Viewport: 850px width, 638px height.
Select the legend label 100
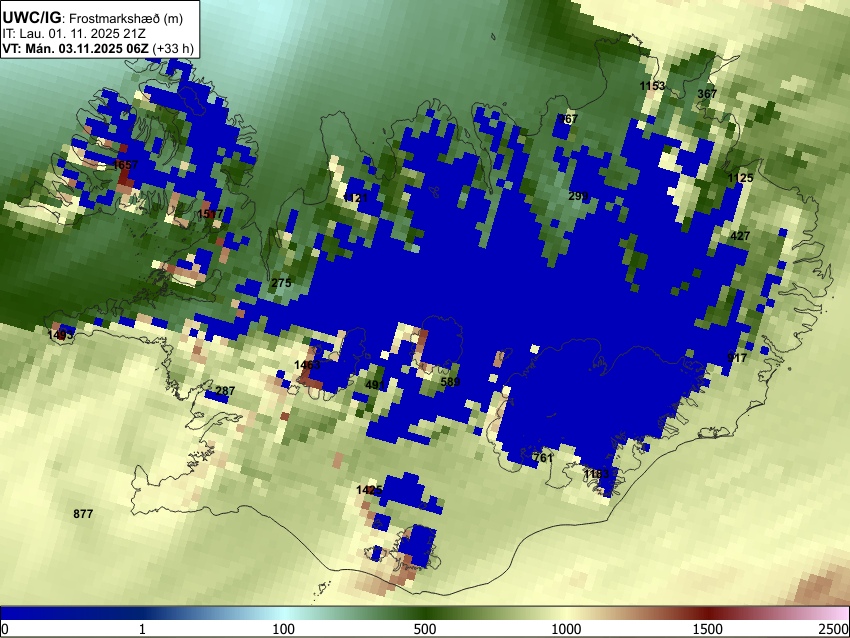284,629
